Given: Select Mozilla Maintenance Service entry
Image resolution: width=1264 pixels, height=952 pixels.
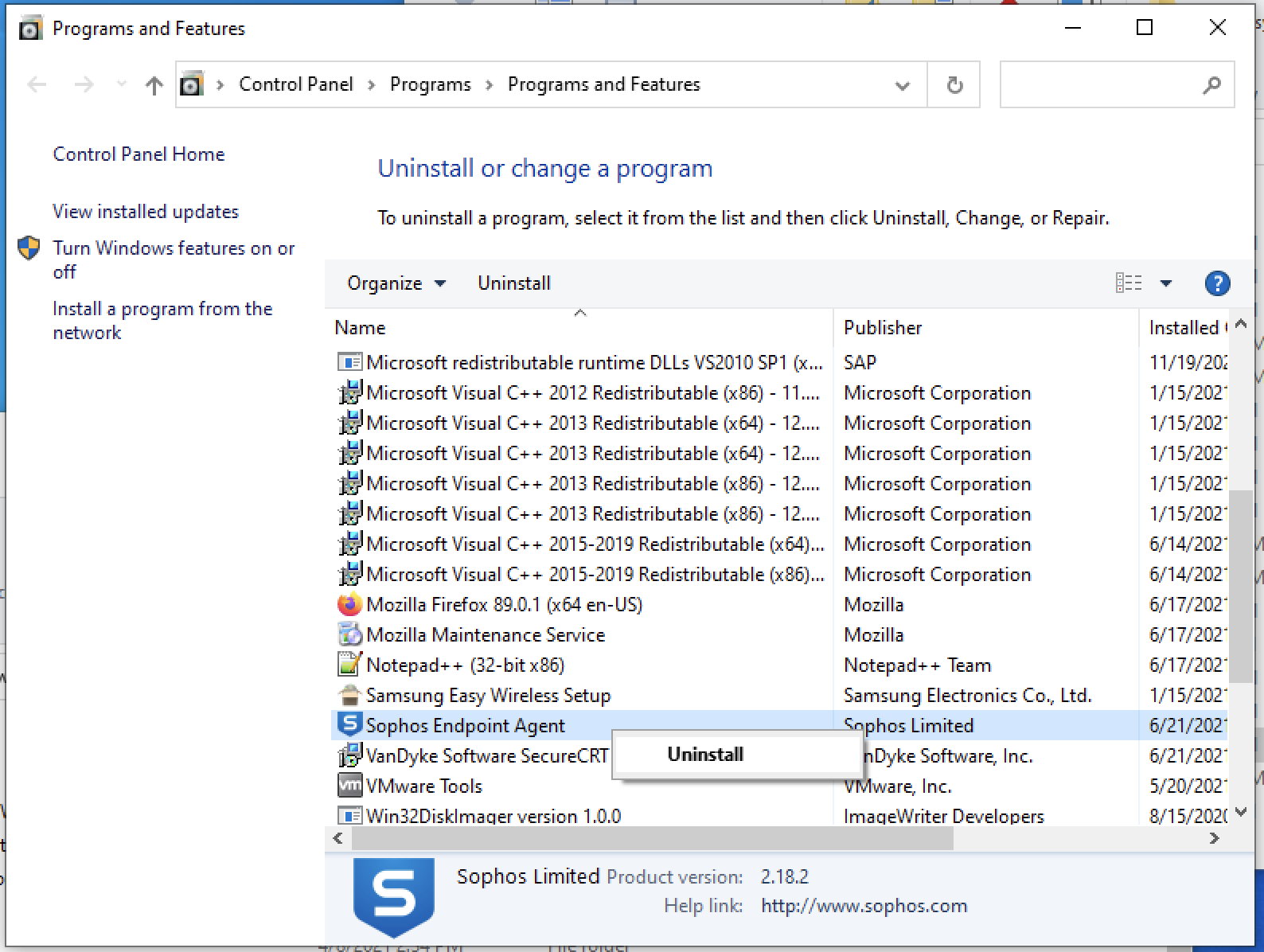Looking at the screenshot, I should point(778,635).
